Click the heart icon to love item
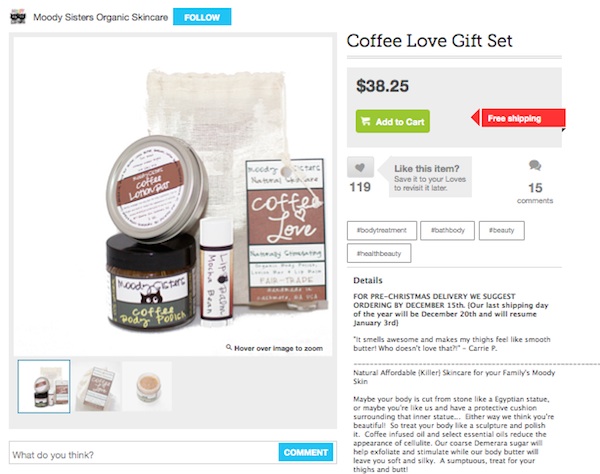Screen dimensions: 600x474 point(360,167)
